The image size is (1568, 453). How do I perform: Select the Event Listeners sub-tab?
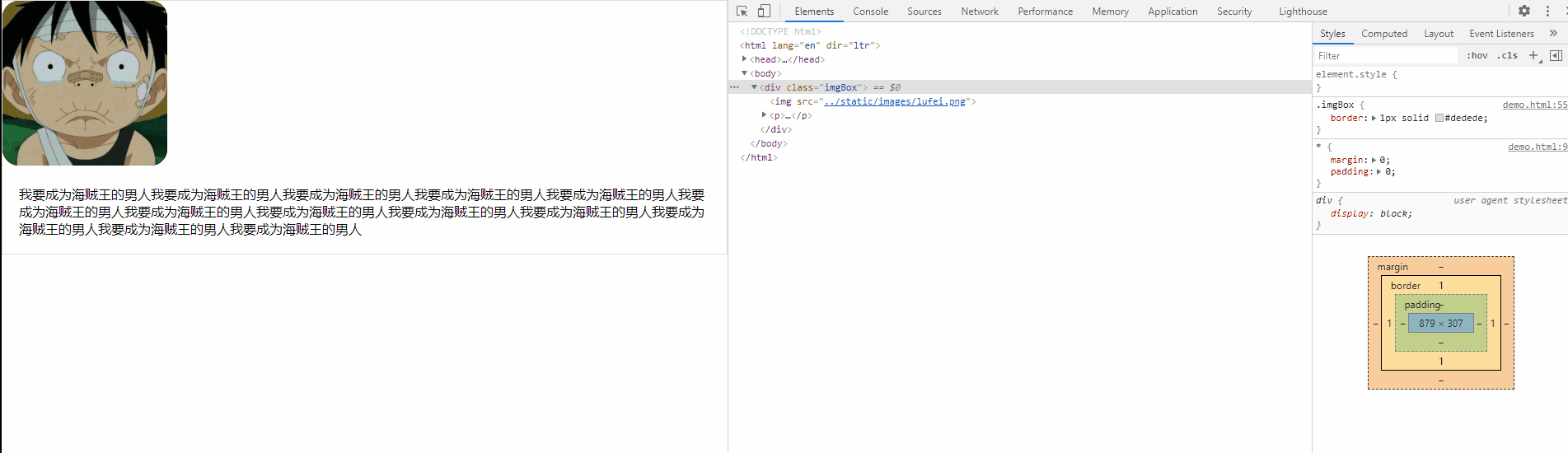[x=1501, y=34]
